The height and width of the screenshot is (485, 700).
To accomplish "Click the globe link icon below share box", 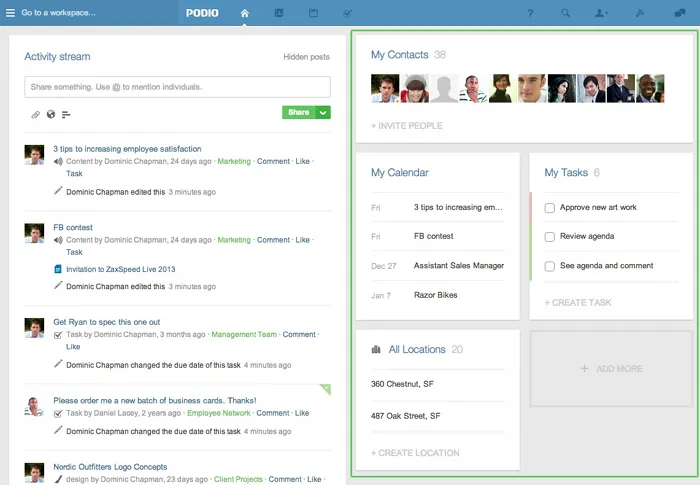I will point(51,114).
